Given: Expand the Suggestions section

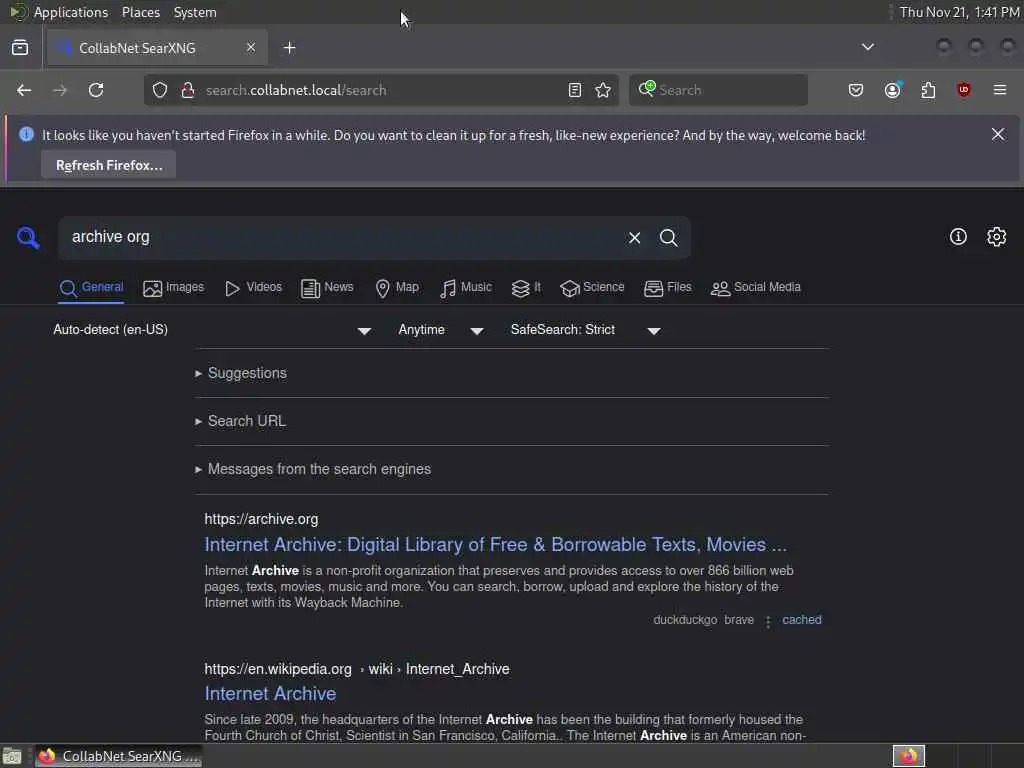Looking at the screenshot, I should tap(241, 373).
